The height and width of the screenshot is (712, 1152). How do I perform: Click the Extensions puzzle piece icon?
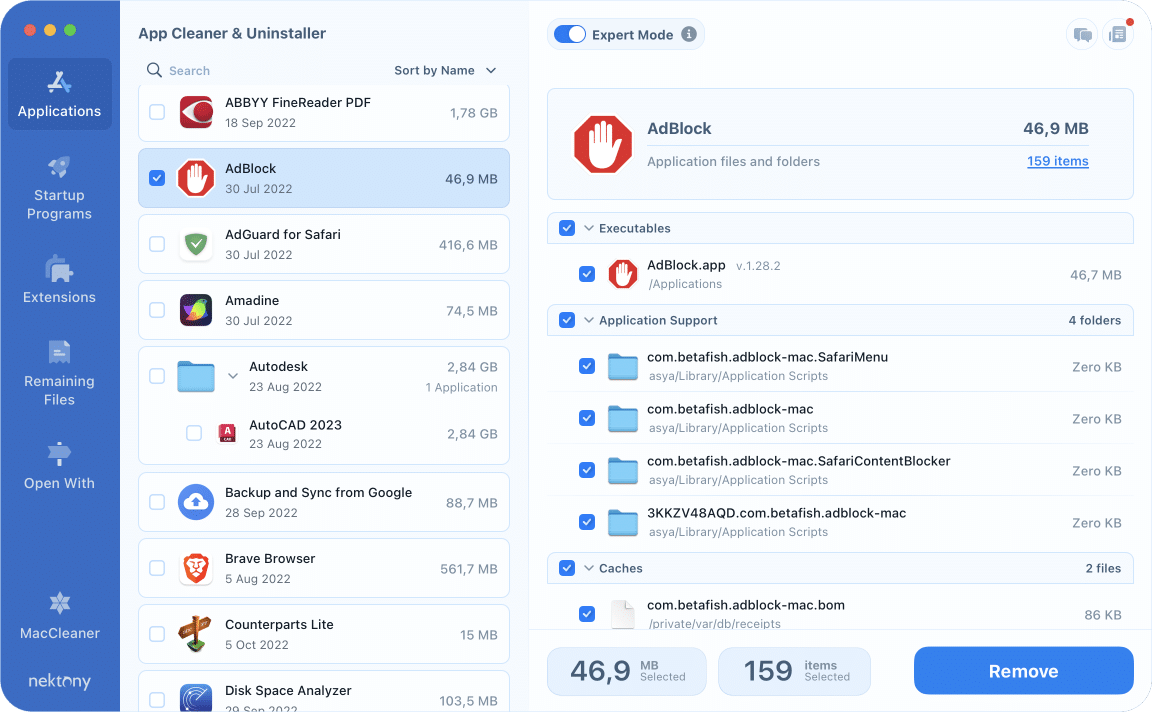tap(59, 268)
